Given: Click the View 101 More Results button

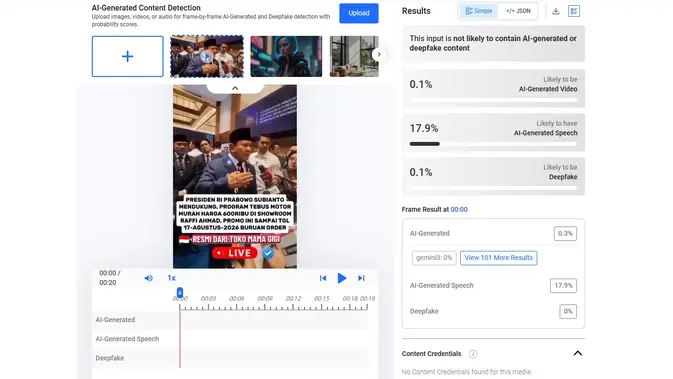Looking at the screenshot, I should click(498, 258).
